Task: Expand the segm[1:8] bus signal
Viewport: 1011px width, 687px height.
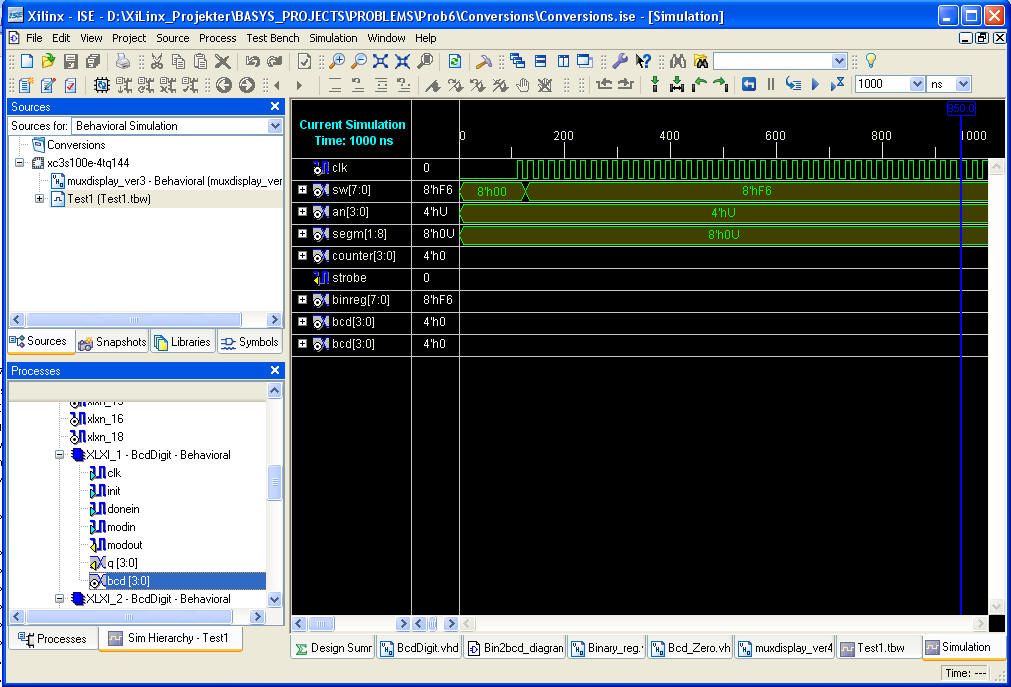Action: pyautogui.click(x=302, y=234)
